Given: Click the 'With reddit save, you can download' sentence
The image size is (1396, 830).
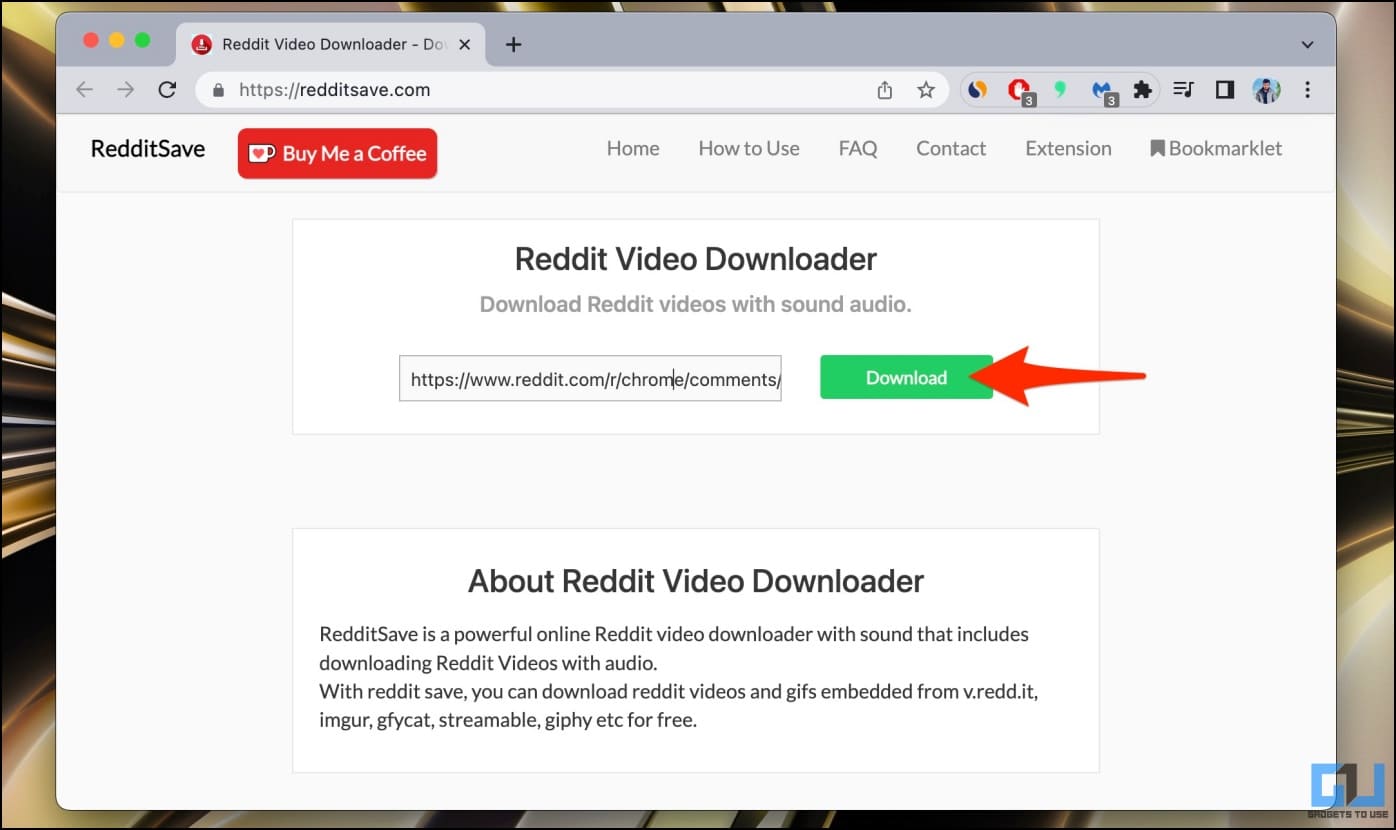Looking at the screenshot, I should point(678,705).
